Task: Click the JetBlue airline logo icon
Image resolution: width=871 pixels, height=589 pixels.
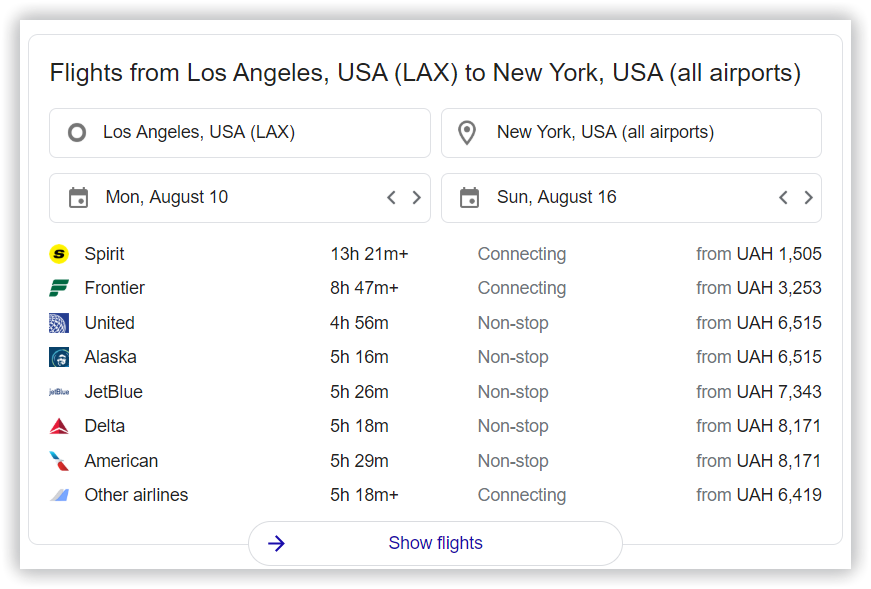Action: [x=59, y=392]
